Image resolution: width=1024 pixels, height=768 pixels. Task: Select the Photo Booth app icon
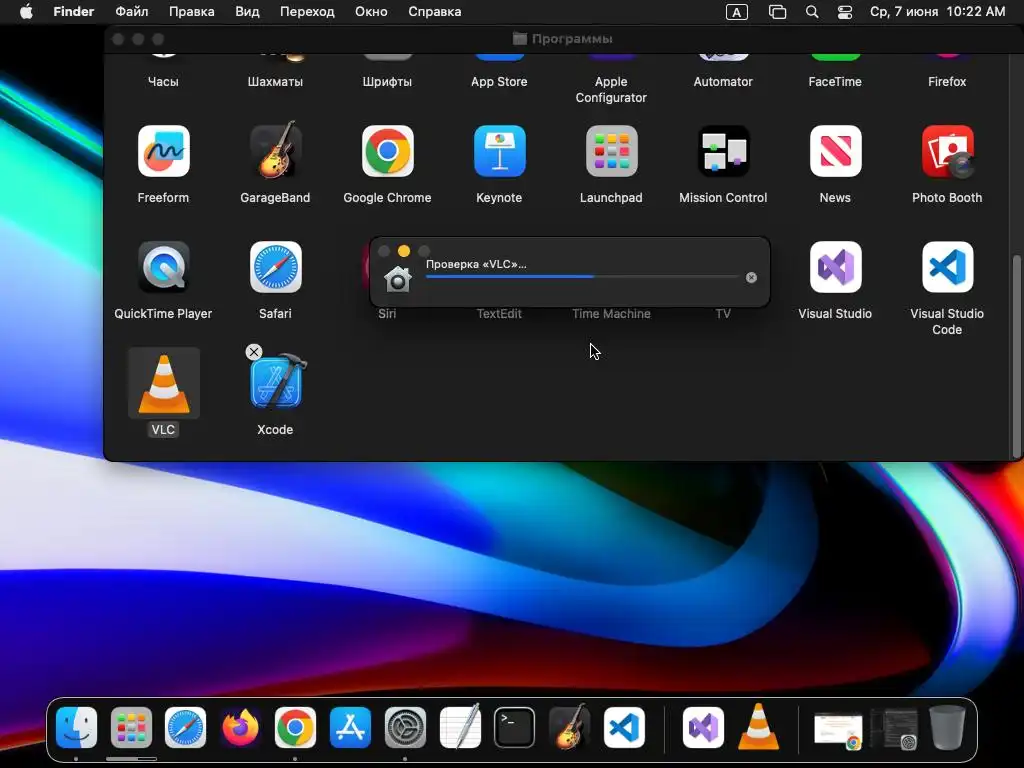947,152
